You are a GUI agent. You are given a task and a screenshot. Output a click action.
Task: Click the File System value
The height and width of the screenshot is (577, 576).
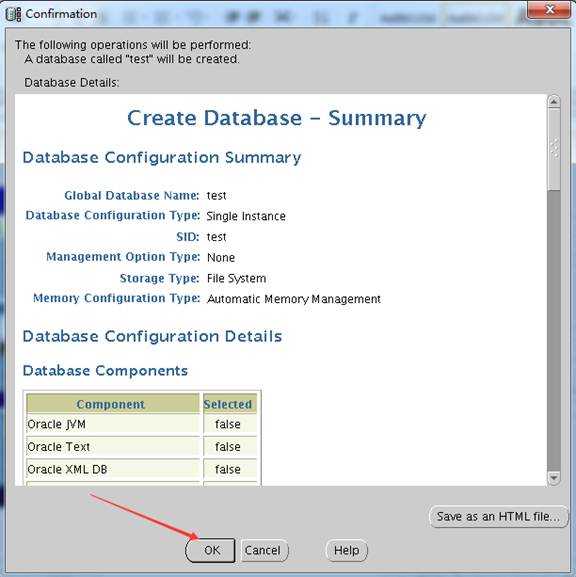(236, 278)
